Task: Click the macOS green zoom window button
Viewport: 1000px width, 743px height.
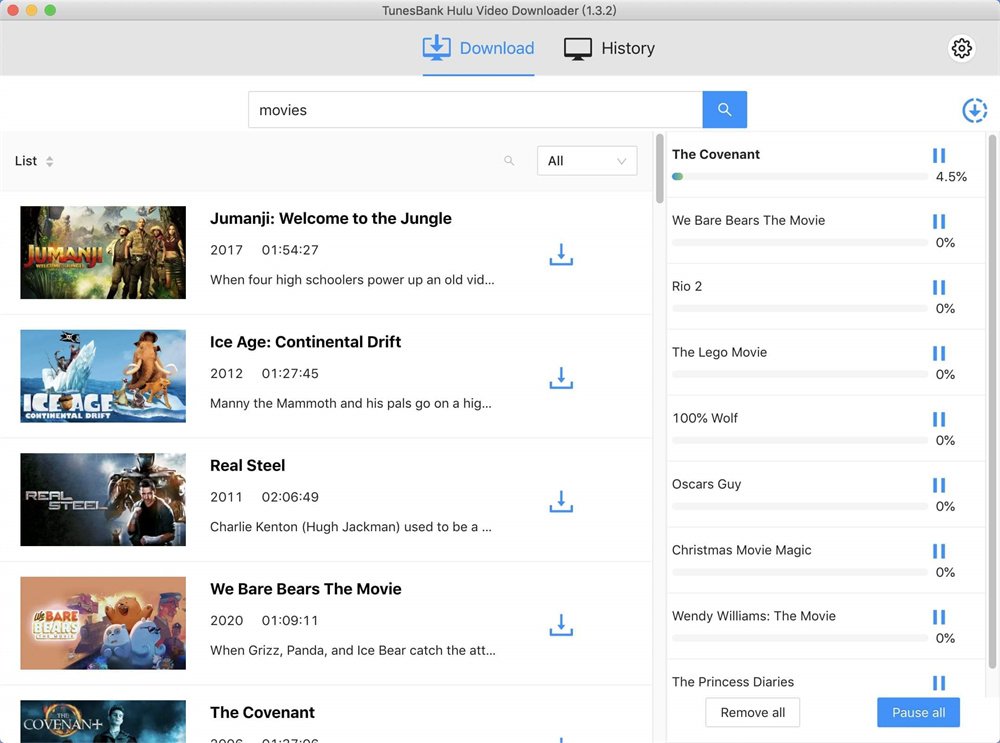Action: point(50,10)
